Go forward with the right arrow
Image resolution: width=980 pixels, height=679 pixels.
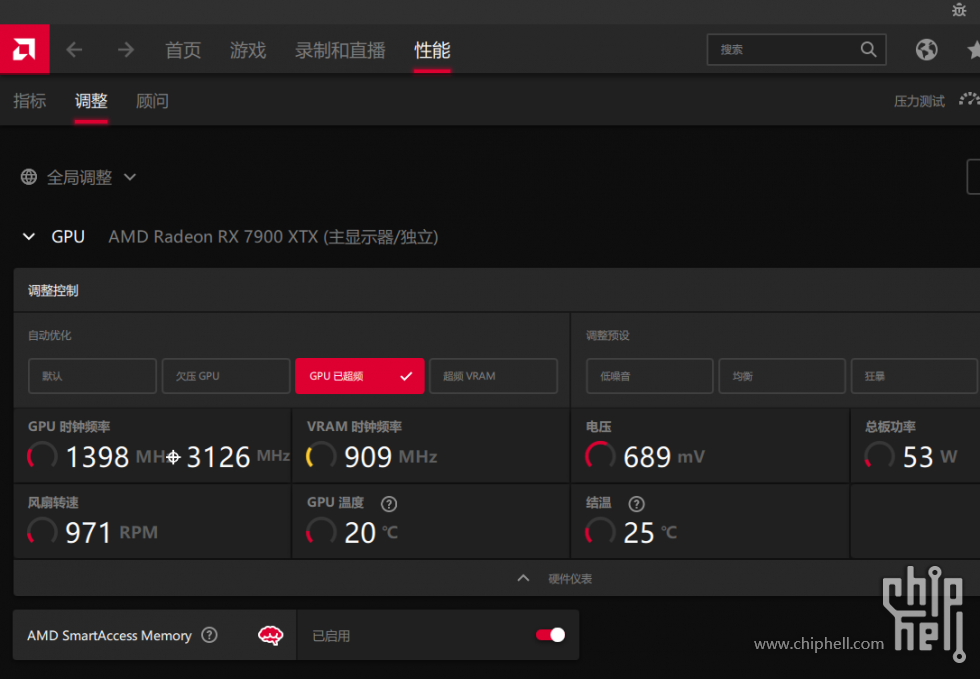tap(126, 49)
